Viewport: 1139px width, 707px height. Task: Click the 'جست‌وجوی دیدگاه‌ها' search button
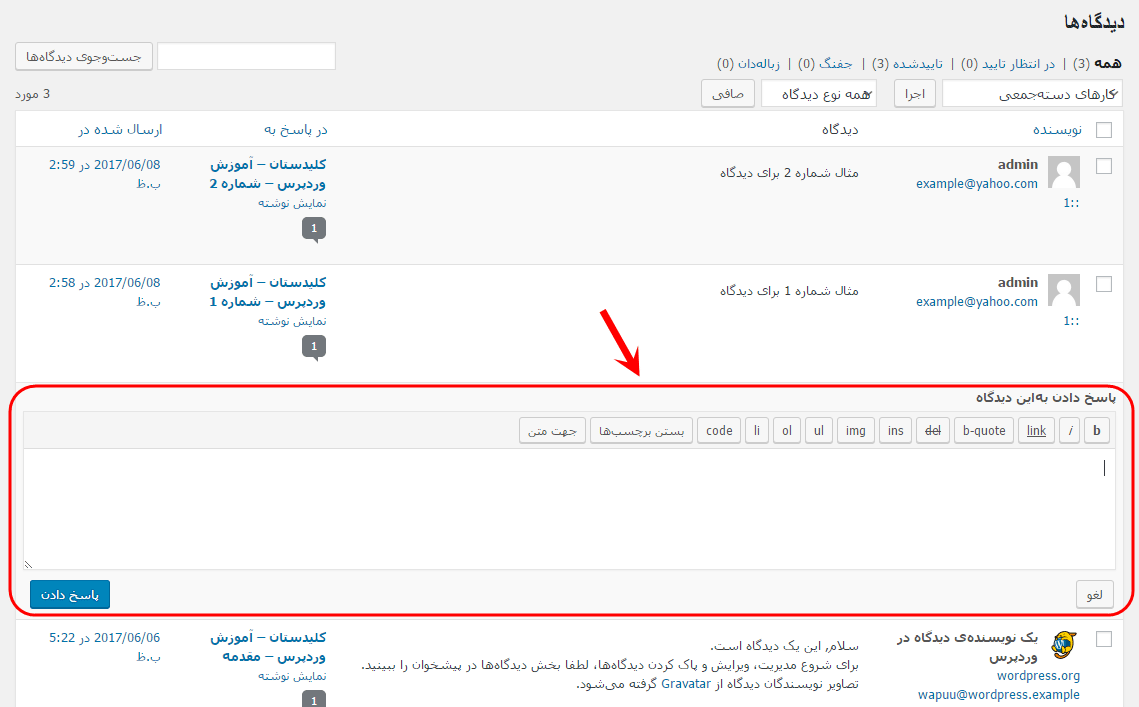84,57
